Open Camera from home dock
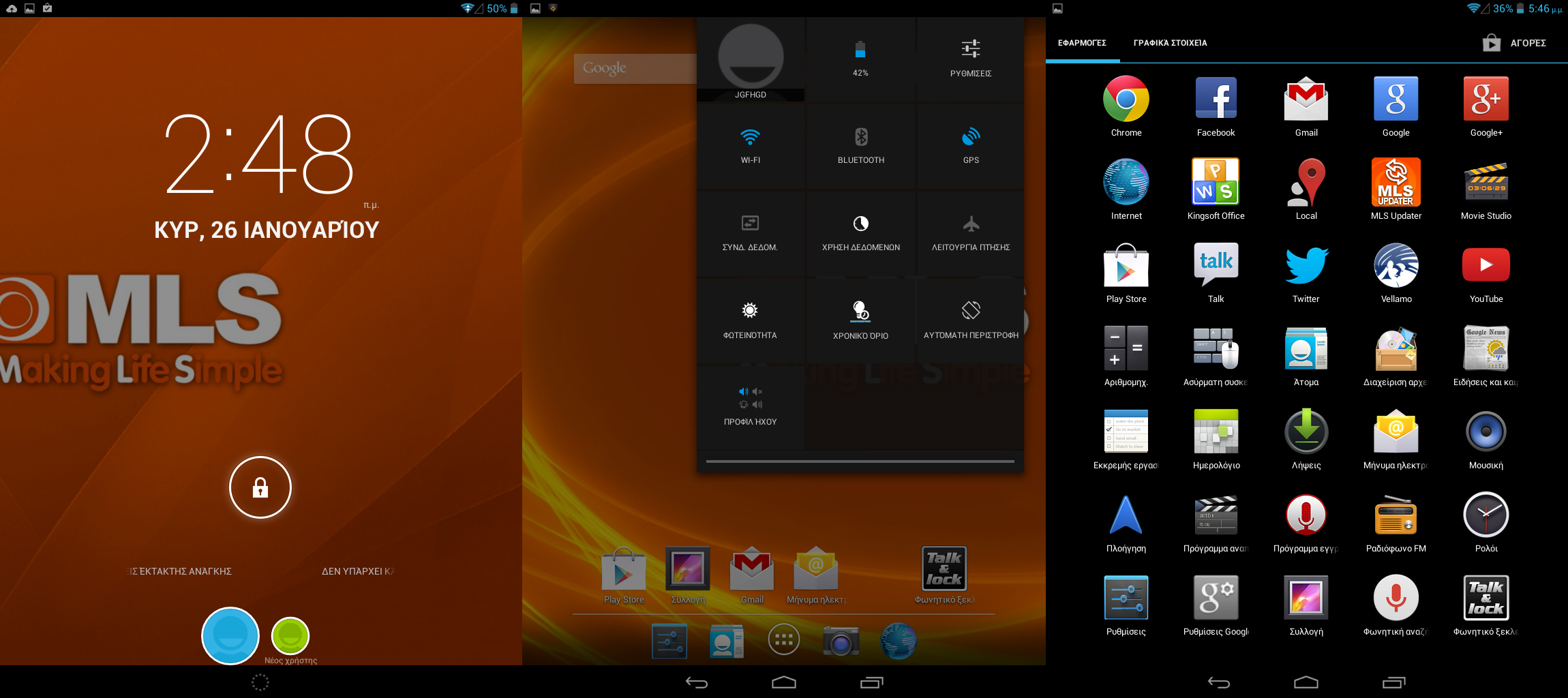1568x698 pixels. (841, 641)
